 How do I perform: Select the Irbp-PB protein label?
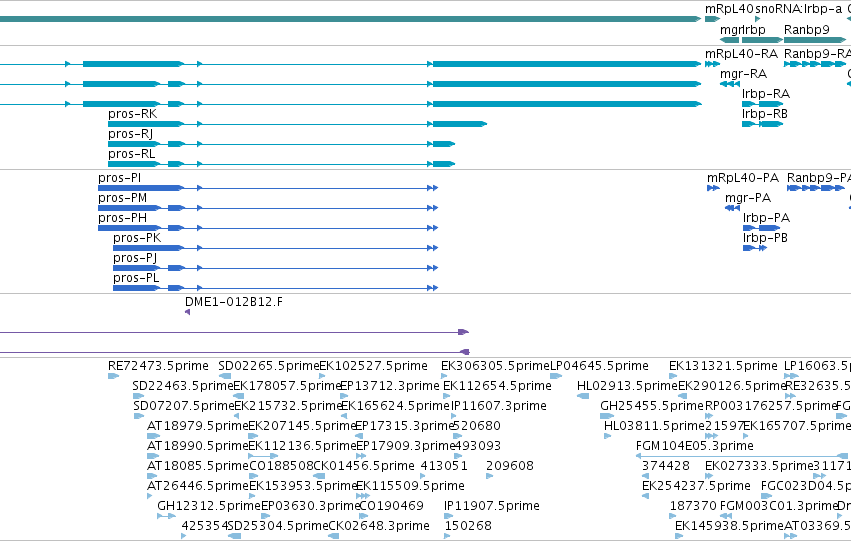[765, 238]
